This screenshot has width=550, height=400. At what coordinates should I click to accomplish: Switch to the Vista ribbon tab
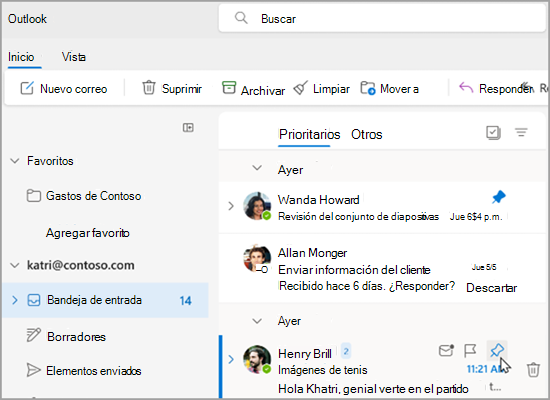(74, 57)
